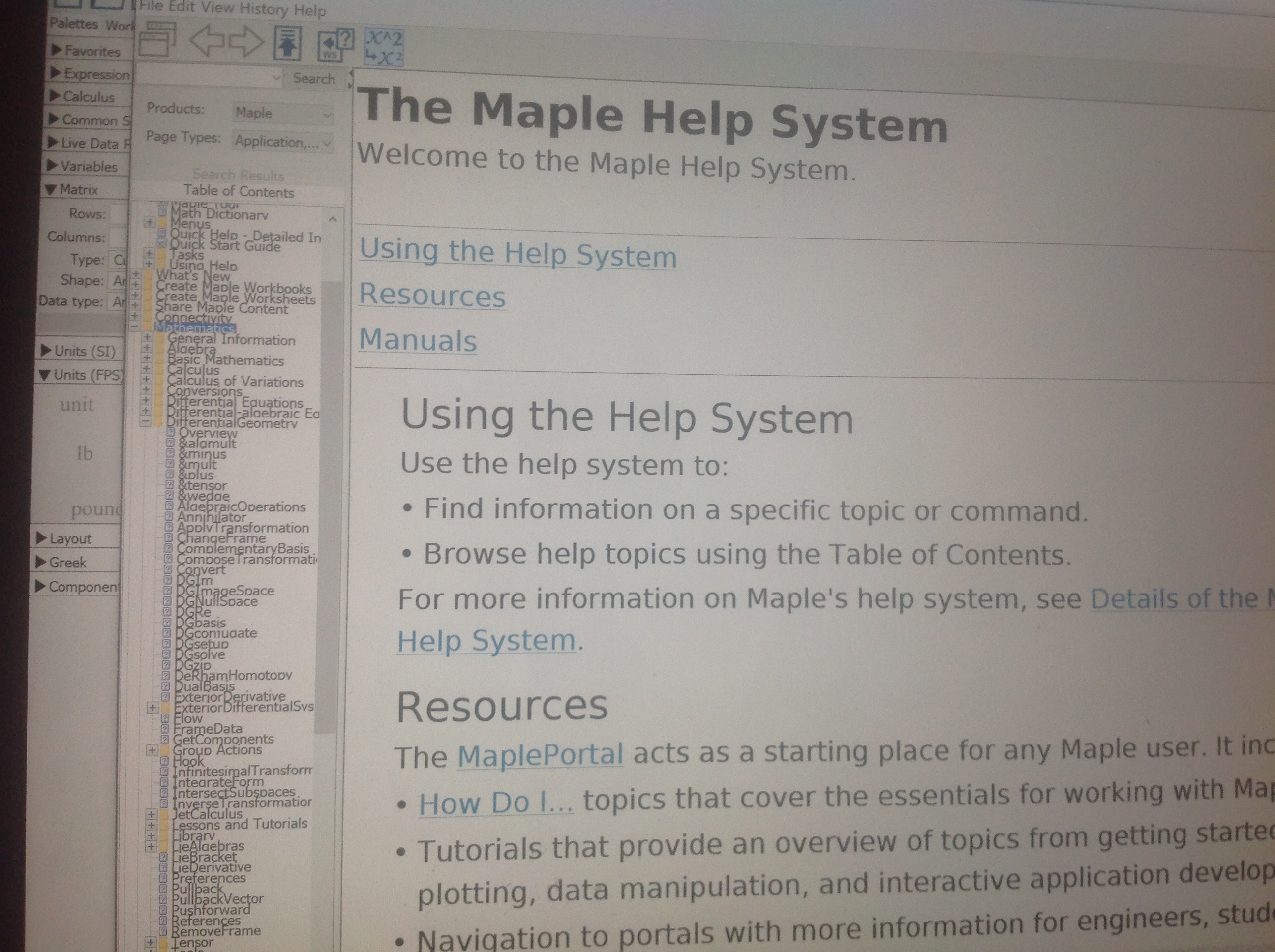Switch to the Palettes tab
This screenshot has width=1275, height=952.
[74, 24]
